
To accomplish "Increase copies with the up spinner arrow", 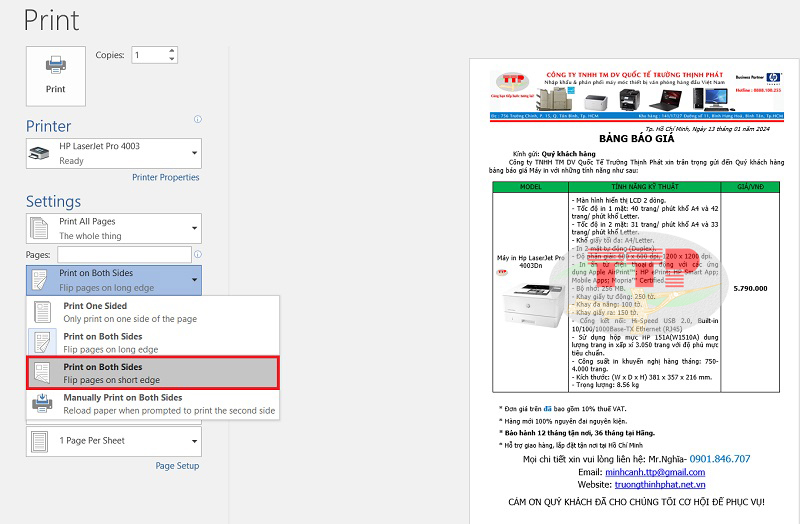I will pos(172,51).
